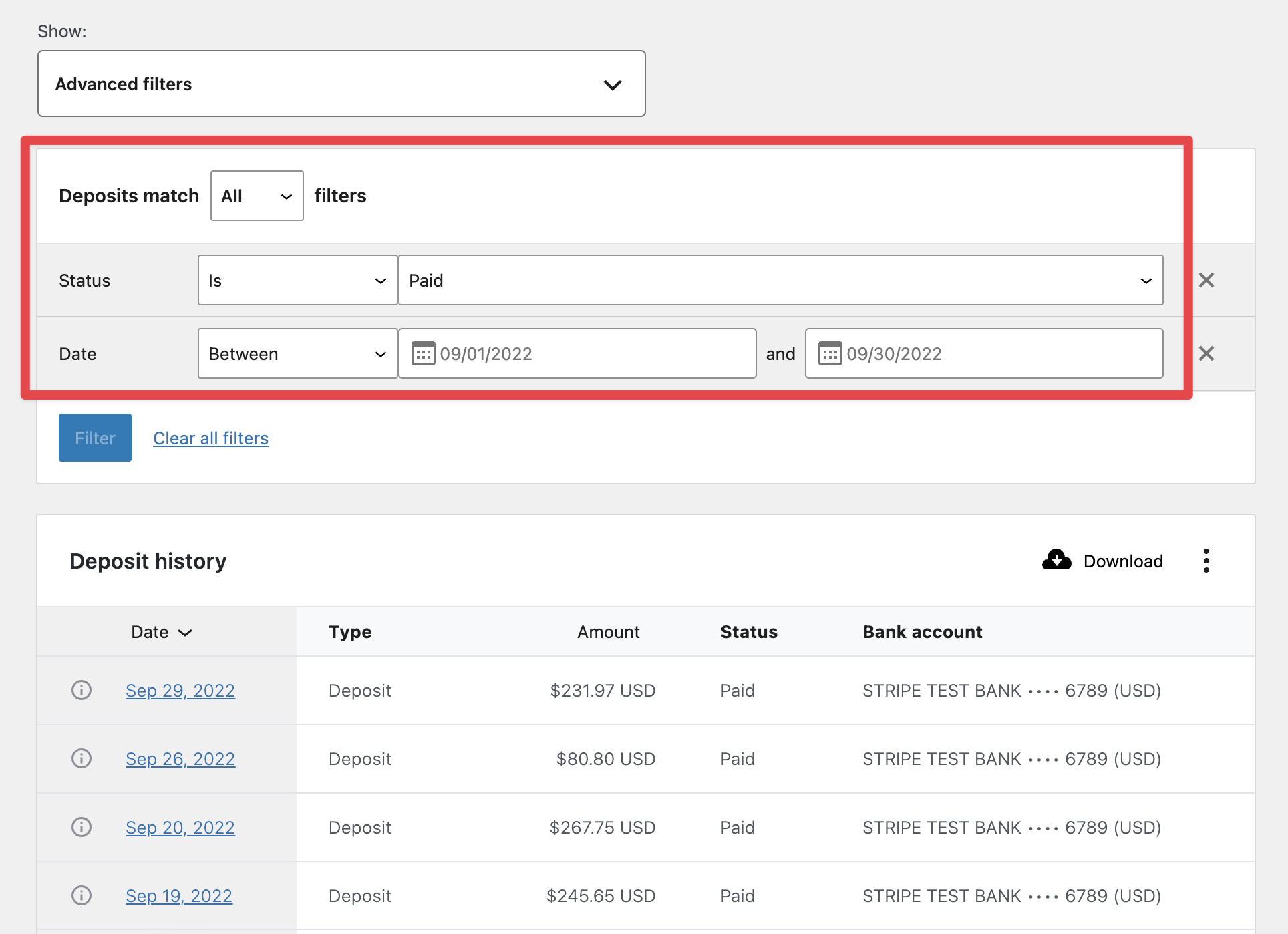Click info icon beside Sep 19, 2022

(82, 895)
